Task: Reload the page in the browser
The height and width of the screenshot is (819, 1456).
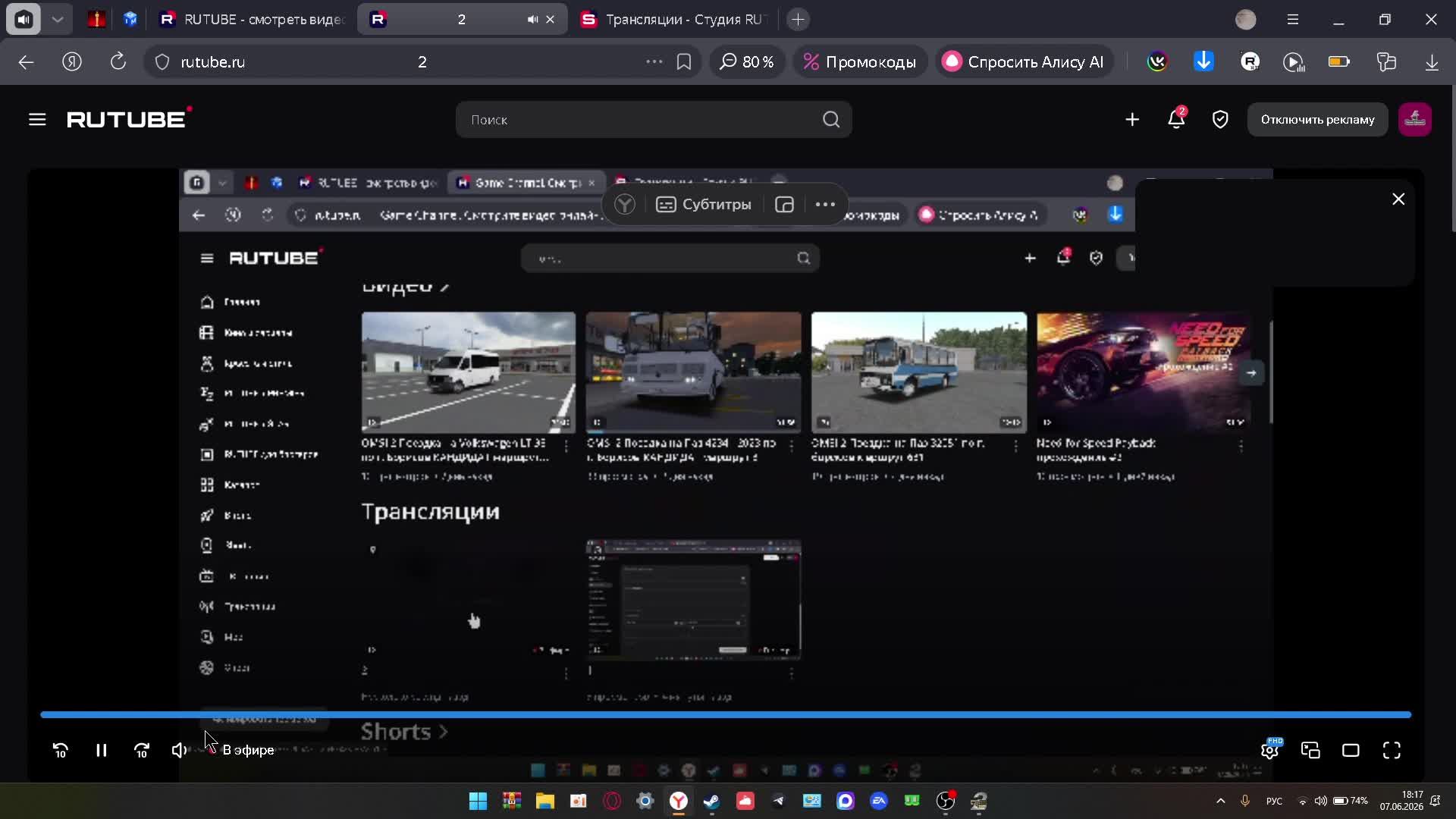Action: click(118, 61)
